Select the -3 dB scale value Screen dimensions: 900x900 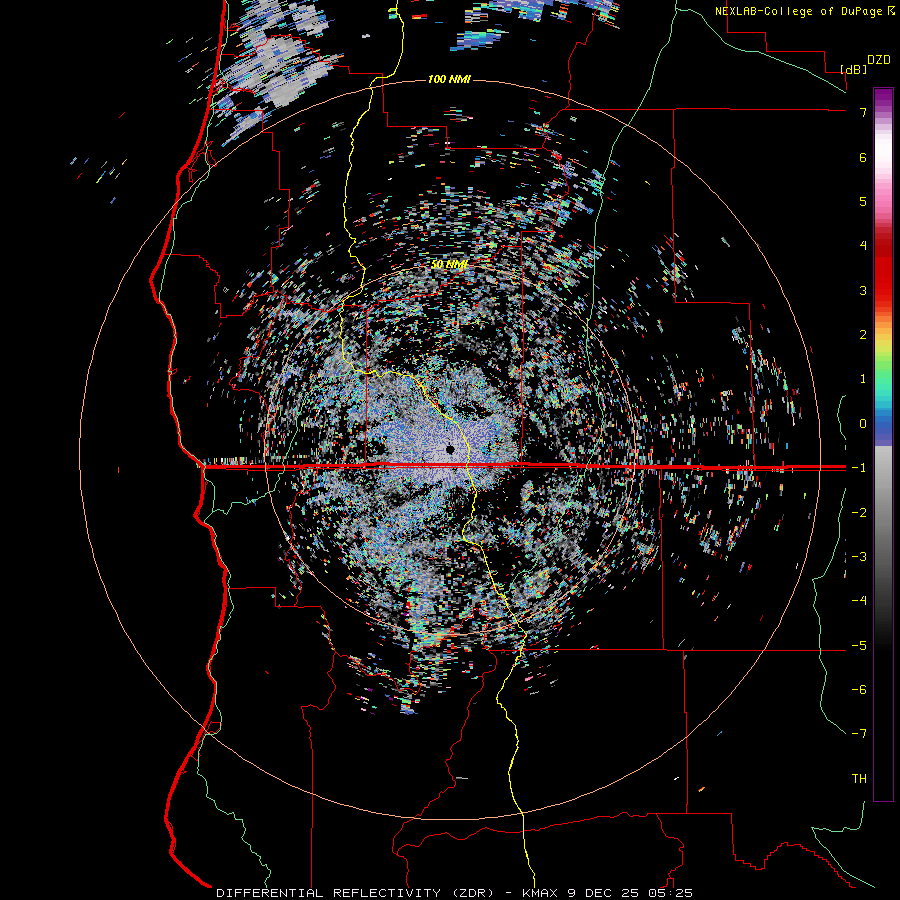(x=859, y=557)
